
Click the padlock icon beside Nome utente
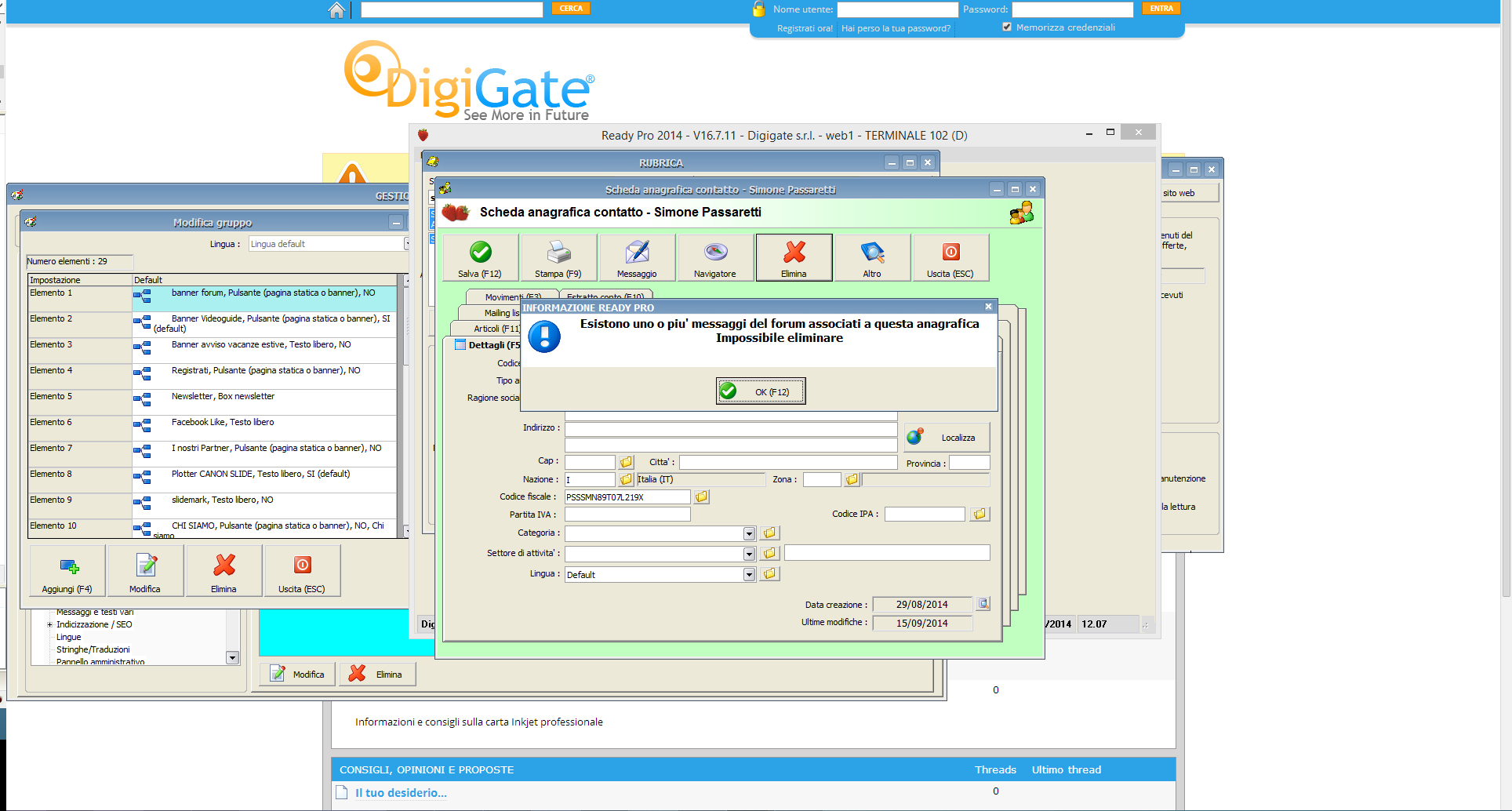(758, 9)
